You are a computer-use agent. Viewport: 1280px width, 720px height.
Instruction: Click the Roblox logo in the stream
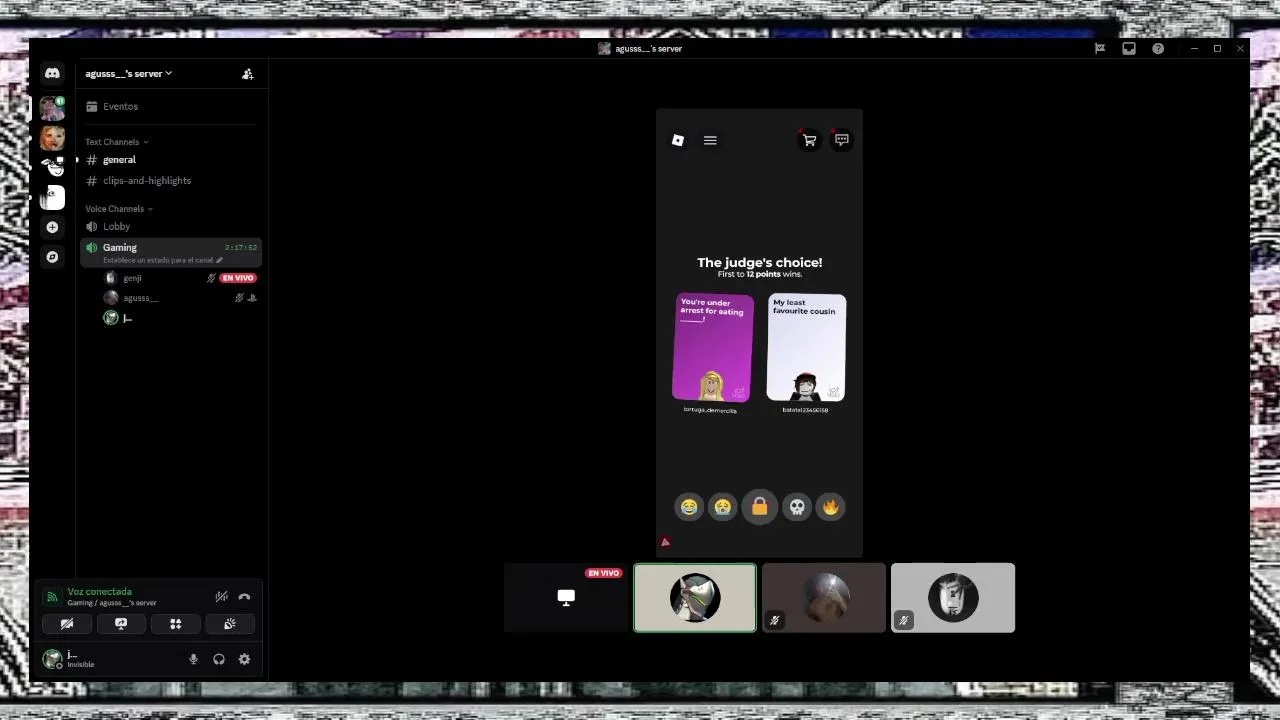678,140
